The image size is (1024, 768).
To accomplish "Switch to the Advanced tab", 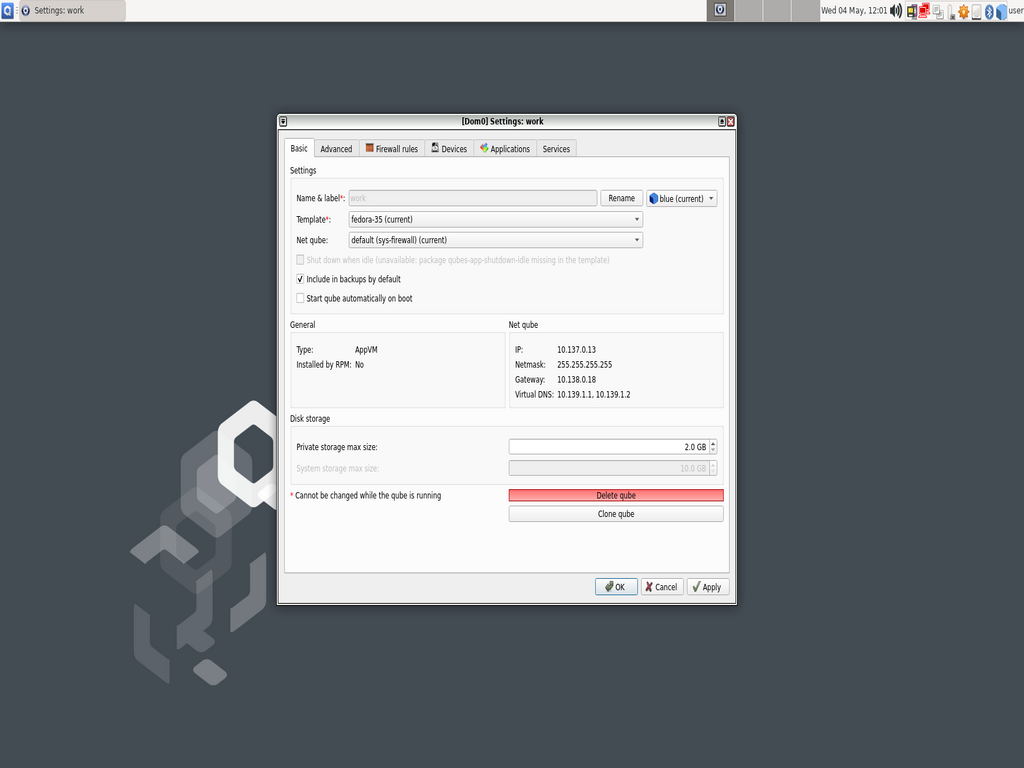I will [336, 149].
